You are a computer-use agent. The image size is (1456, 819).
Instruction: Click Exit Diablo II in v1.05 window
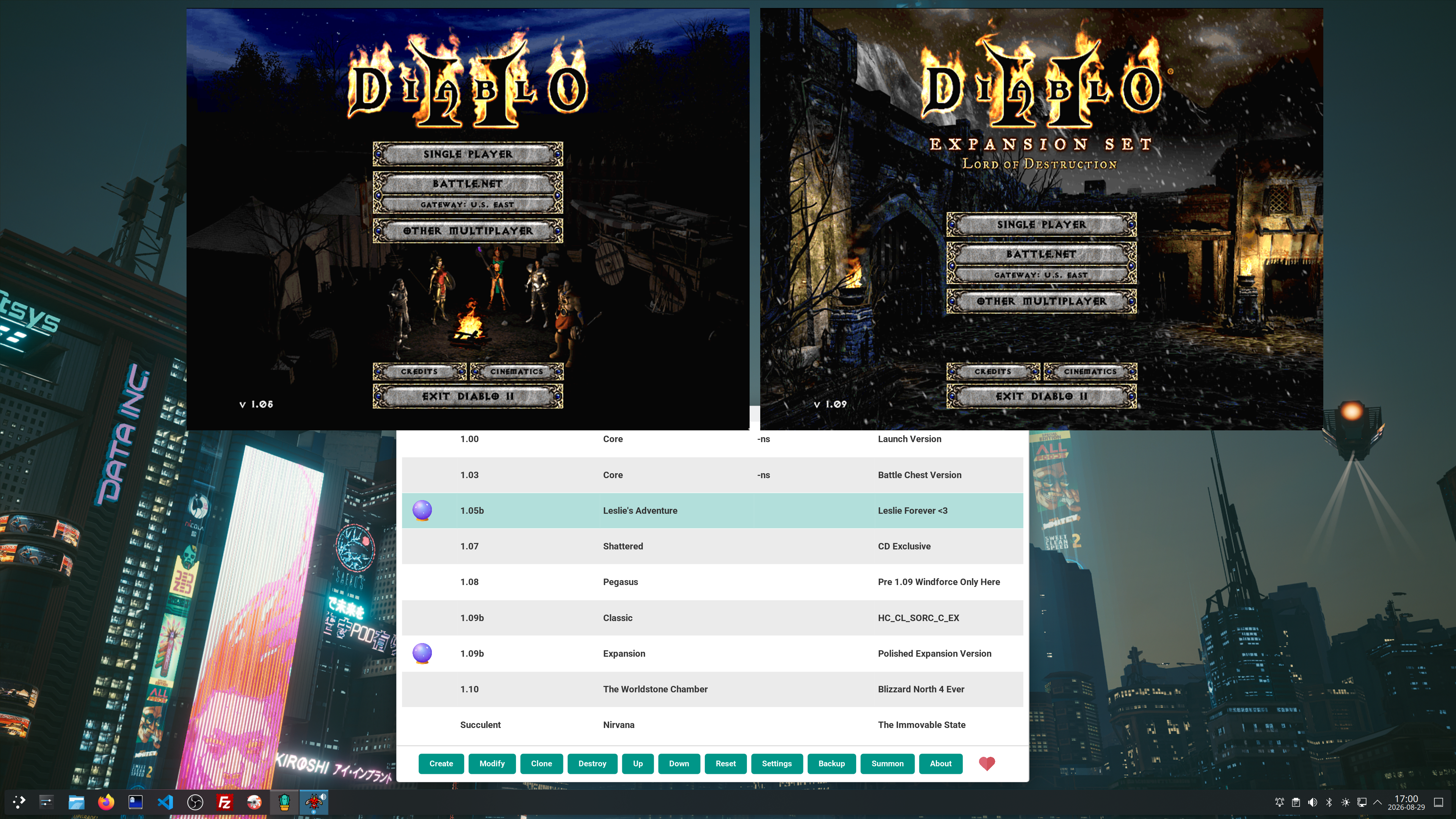click(468, 396)
